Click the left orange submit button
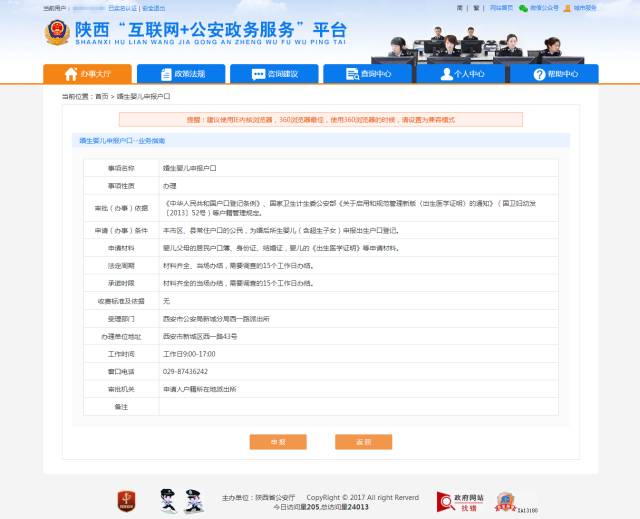The image size is (640, 519). pyautogui.click(x=278, y=442)
